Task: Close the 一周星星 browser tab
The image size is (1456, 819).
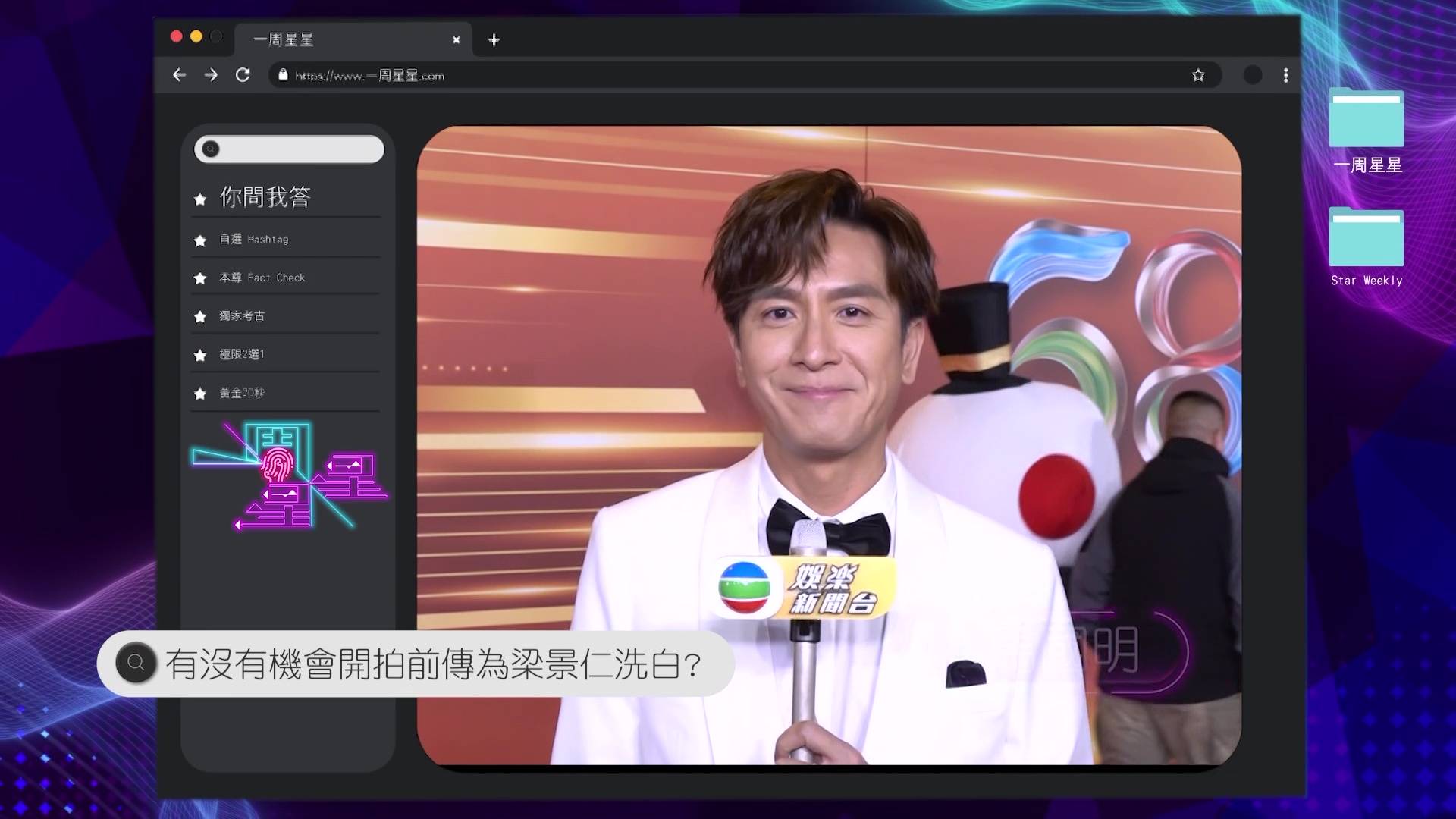Action: 456,40
